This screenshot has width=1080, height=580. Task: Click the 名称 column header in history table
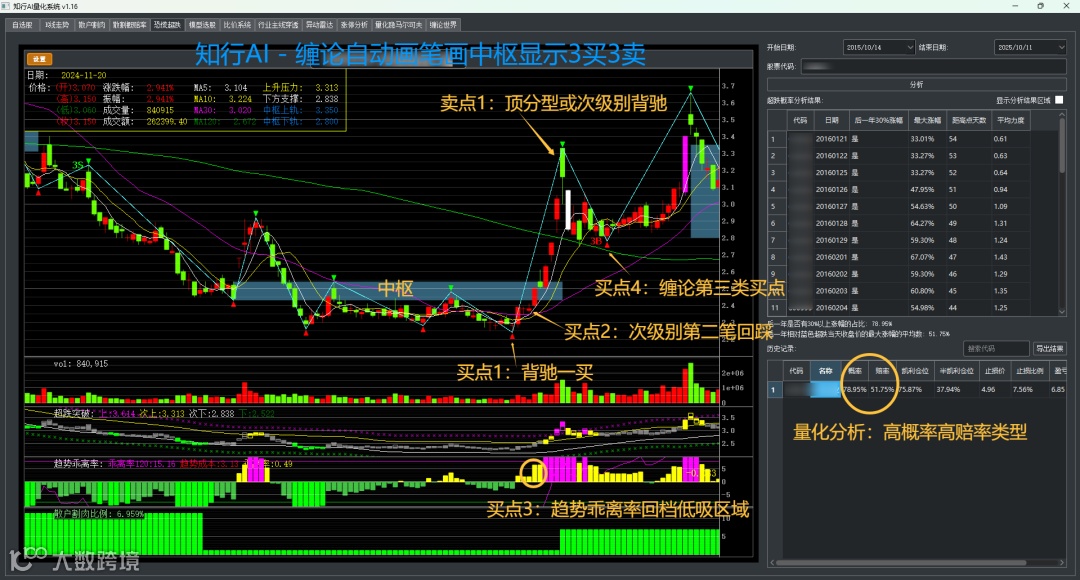pos(825,371)
